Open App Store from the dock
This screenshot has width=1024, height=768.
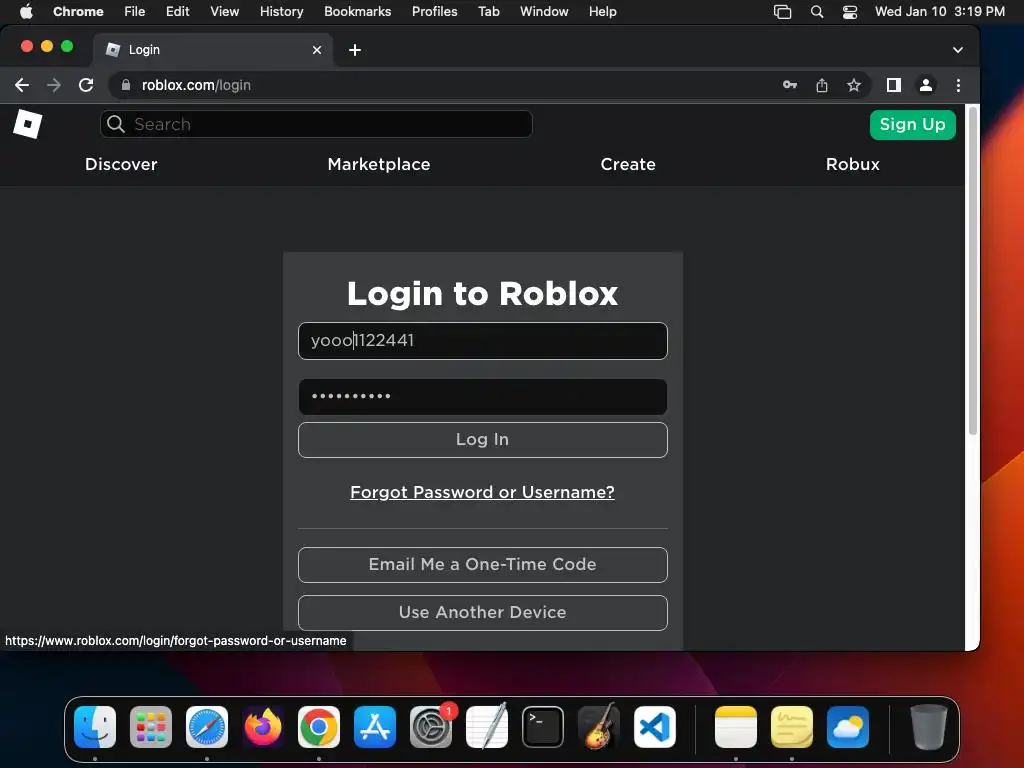(x=375, y=727)
